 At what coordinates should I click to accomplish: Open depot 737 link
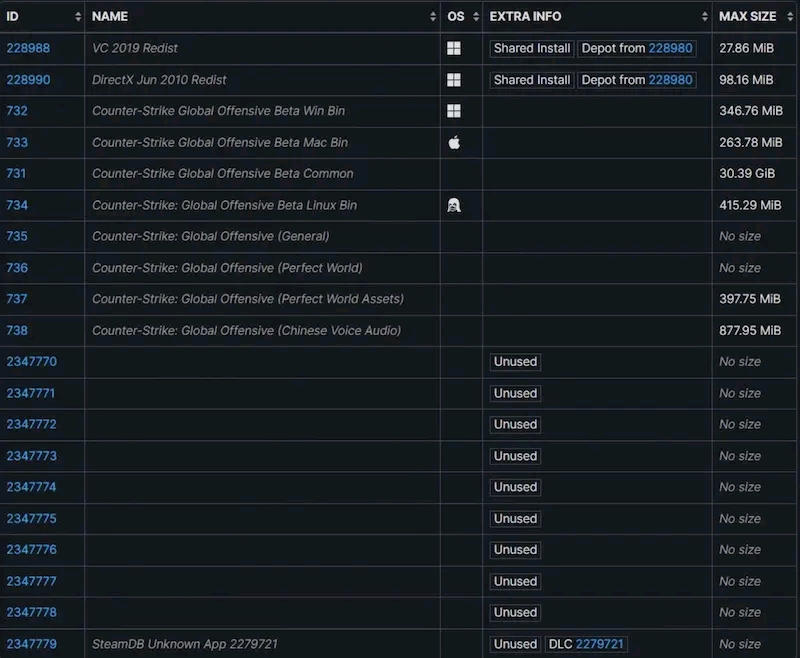point(16,299)
